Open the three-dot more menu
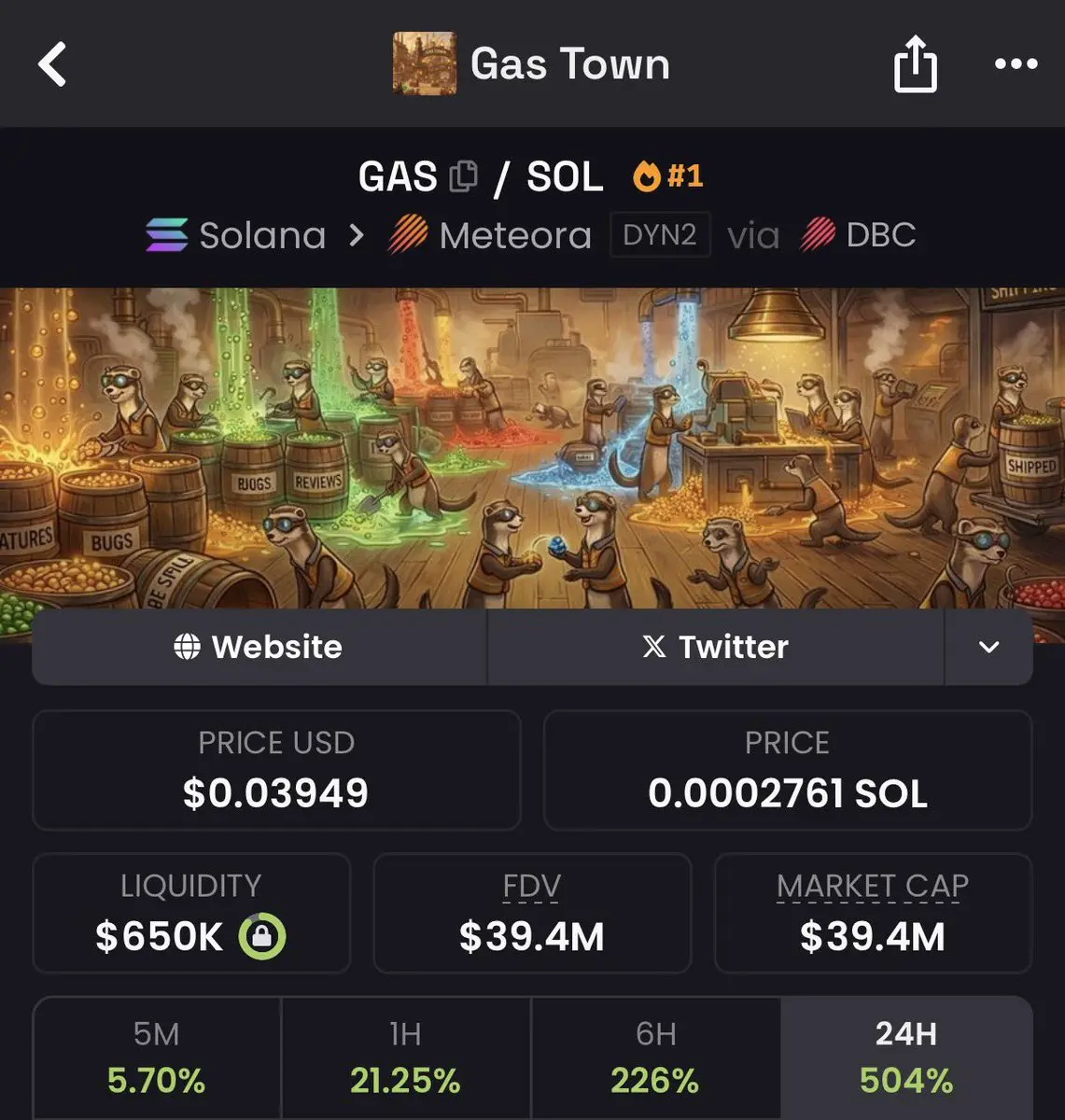Viewport: 1065px width, 1120px height. click(x=1016, y=64)
